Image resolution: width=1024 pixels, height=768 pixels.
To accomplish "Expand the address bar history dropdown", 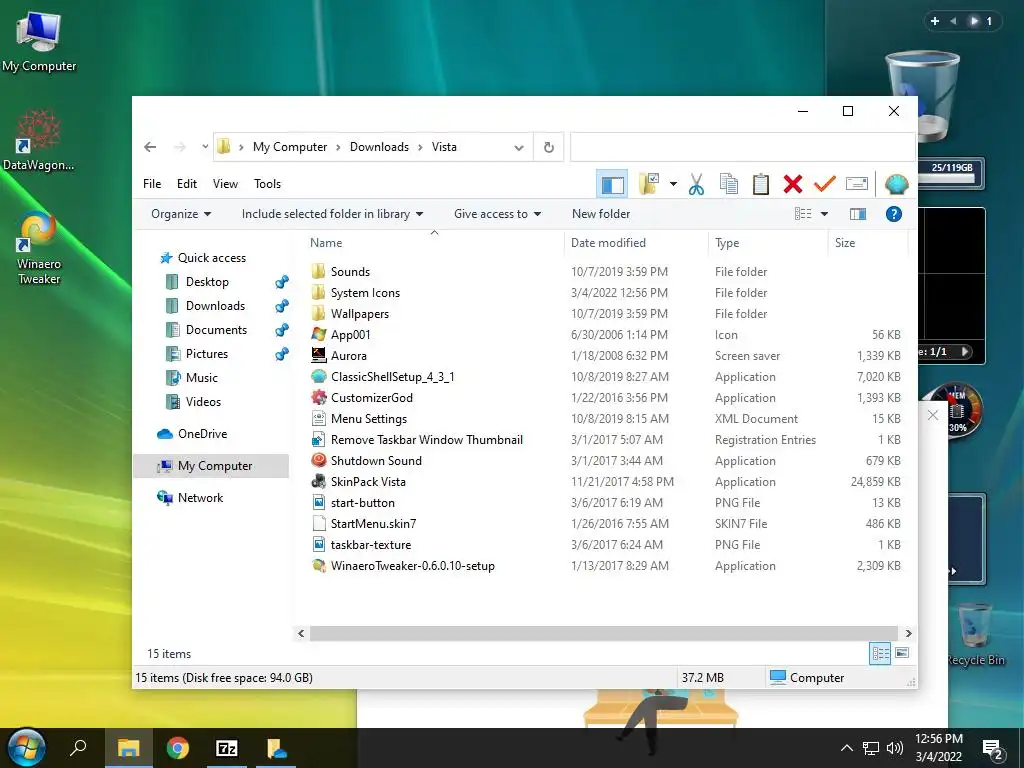I will (519, 148).
